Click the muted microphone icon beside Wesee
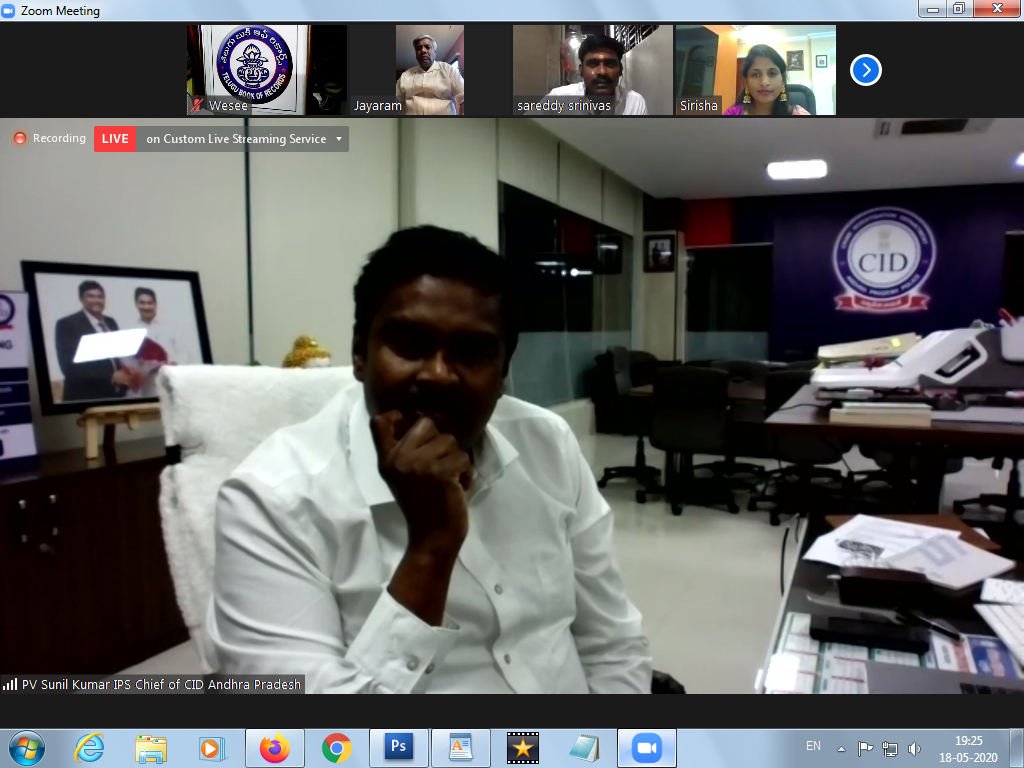Screen dimensions: 1024x768 tap(198, 105)
